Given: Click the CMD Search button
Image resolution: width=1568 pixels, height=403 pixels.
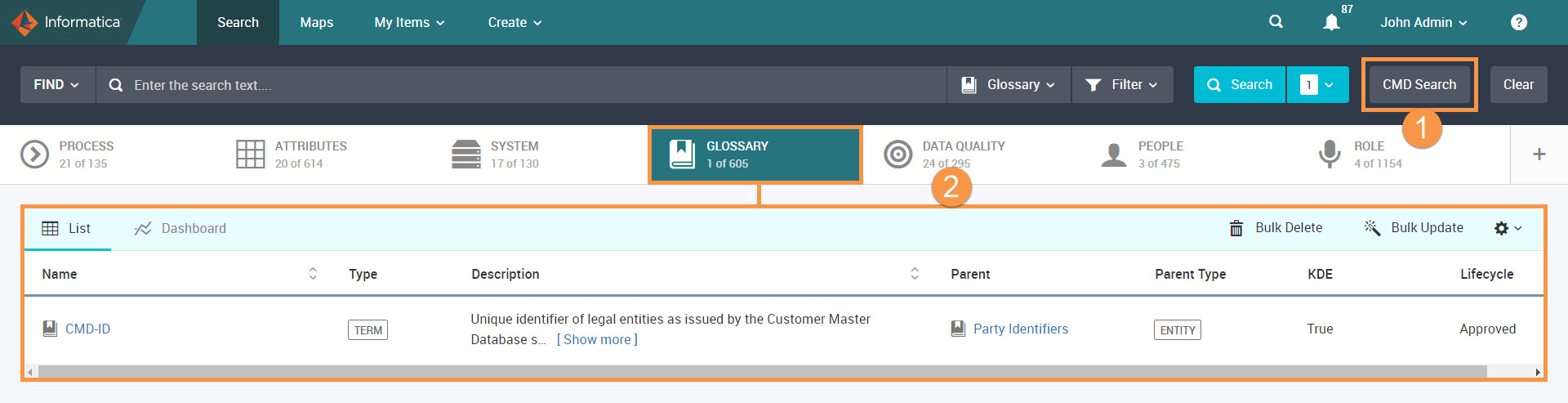Looking at the screenshot, I should click(1419, 84).
